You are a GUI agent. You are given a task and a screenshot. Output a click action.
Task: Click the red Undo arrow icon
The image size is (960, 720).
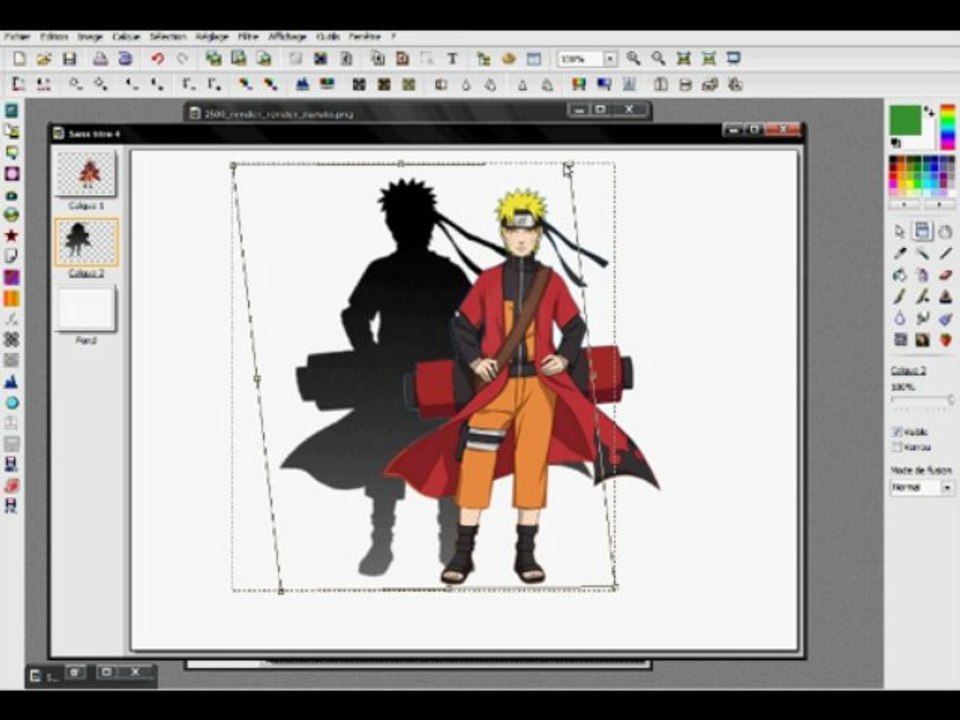(157, 59)
